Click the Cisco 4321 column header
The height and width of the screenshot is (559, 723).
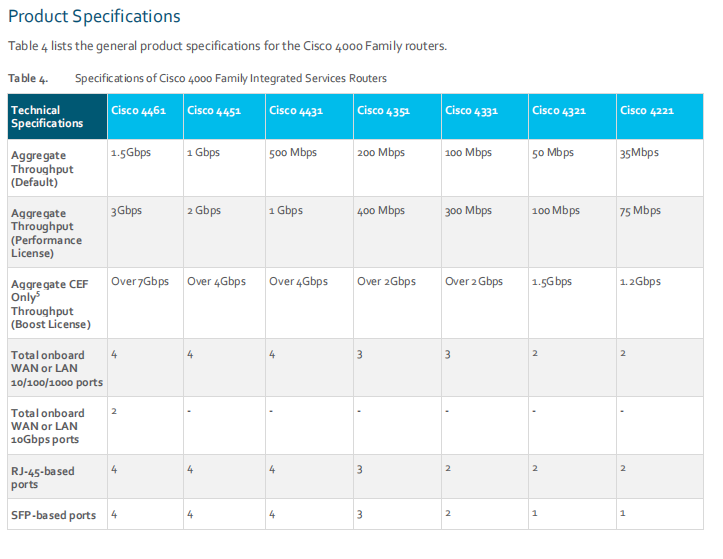pos(559,110)
